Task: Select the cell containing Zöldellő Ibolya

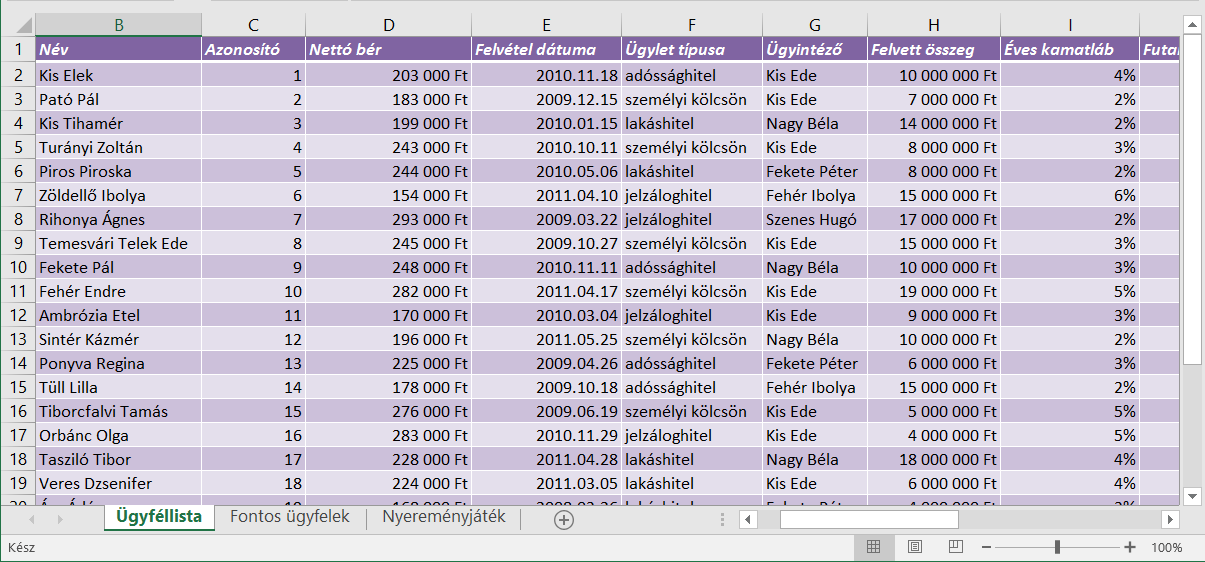Action: point(118,195)
